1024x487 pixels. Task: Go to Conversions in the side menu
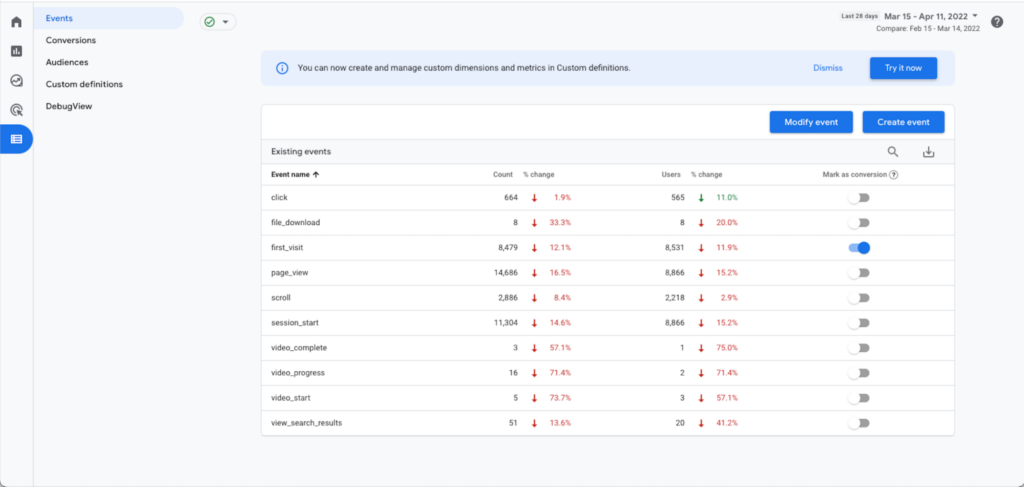pos(71,40)
